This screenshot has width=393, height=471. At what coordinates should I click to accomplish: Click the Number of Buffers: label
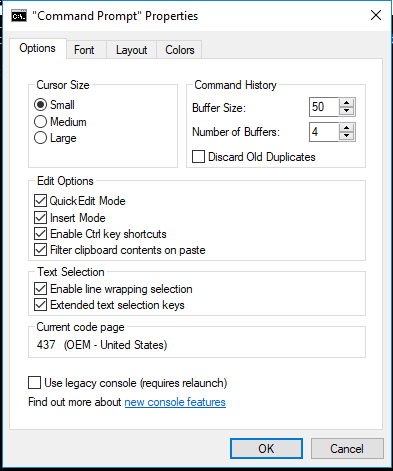pos(236,132)
